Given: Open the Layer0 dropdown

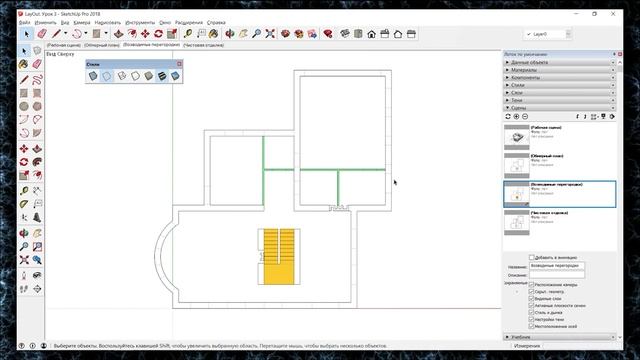Looking at the screenshot, I should coord(568,34).
